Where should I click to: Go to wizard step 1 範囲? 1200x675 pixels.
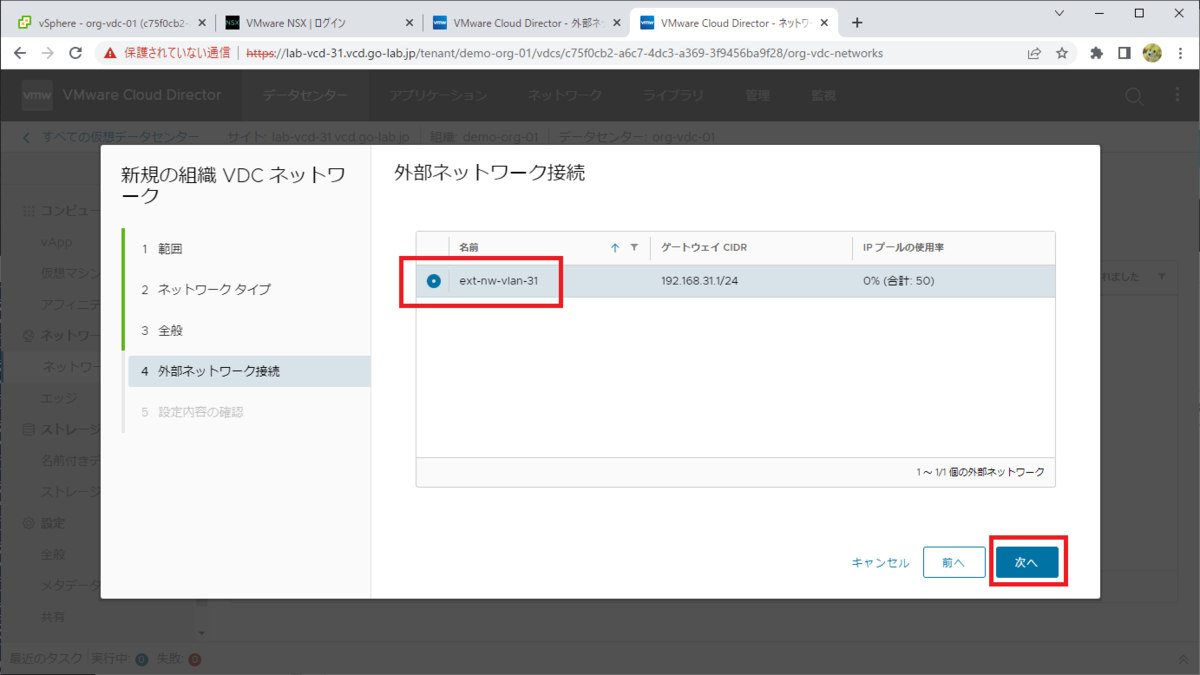click(x=162, y=249)
